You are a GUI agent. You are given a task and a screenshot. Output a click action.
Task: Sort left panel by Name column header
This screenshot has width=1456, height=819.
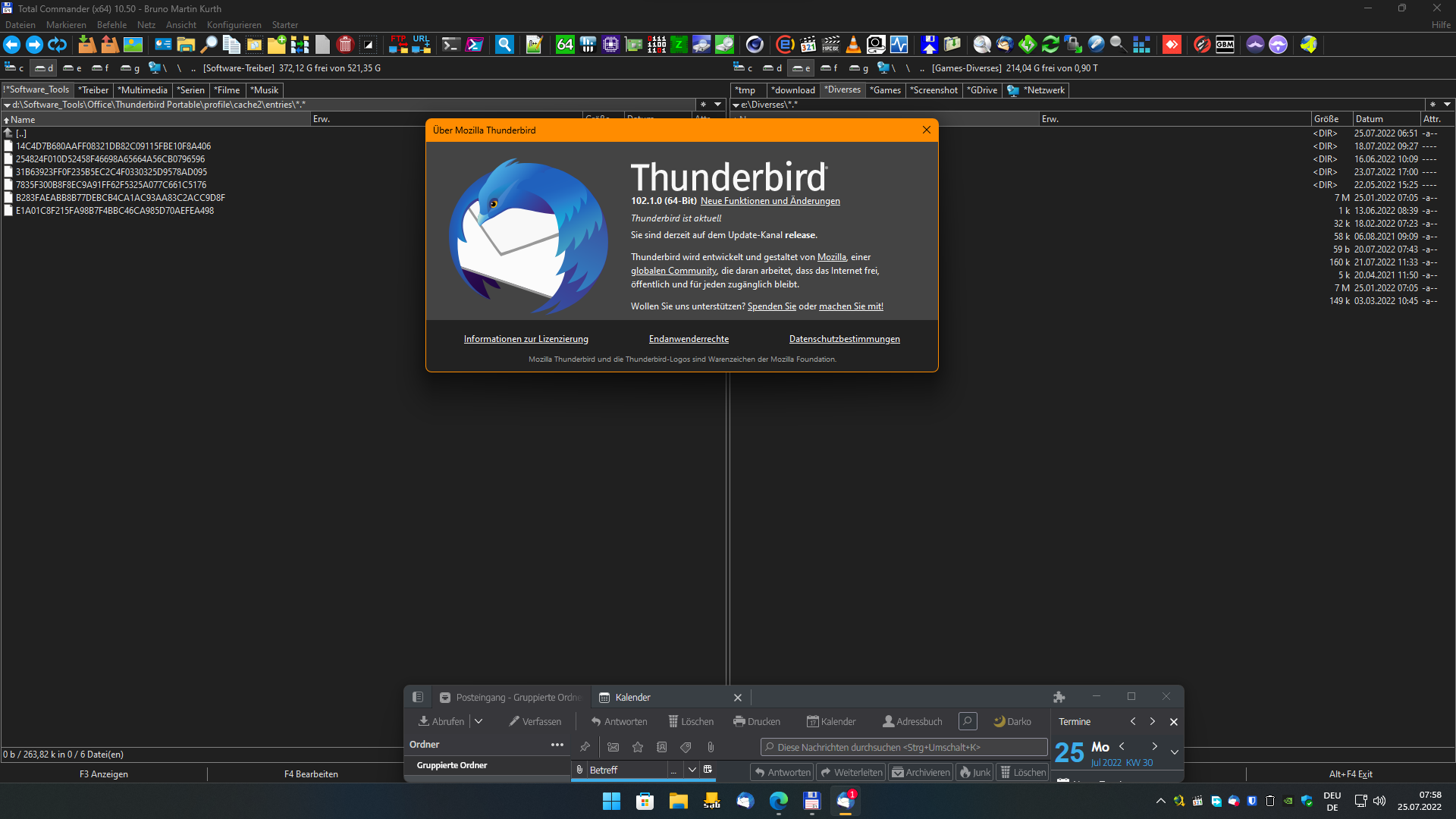coord(156,119)
